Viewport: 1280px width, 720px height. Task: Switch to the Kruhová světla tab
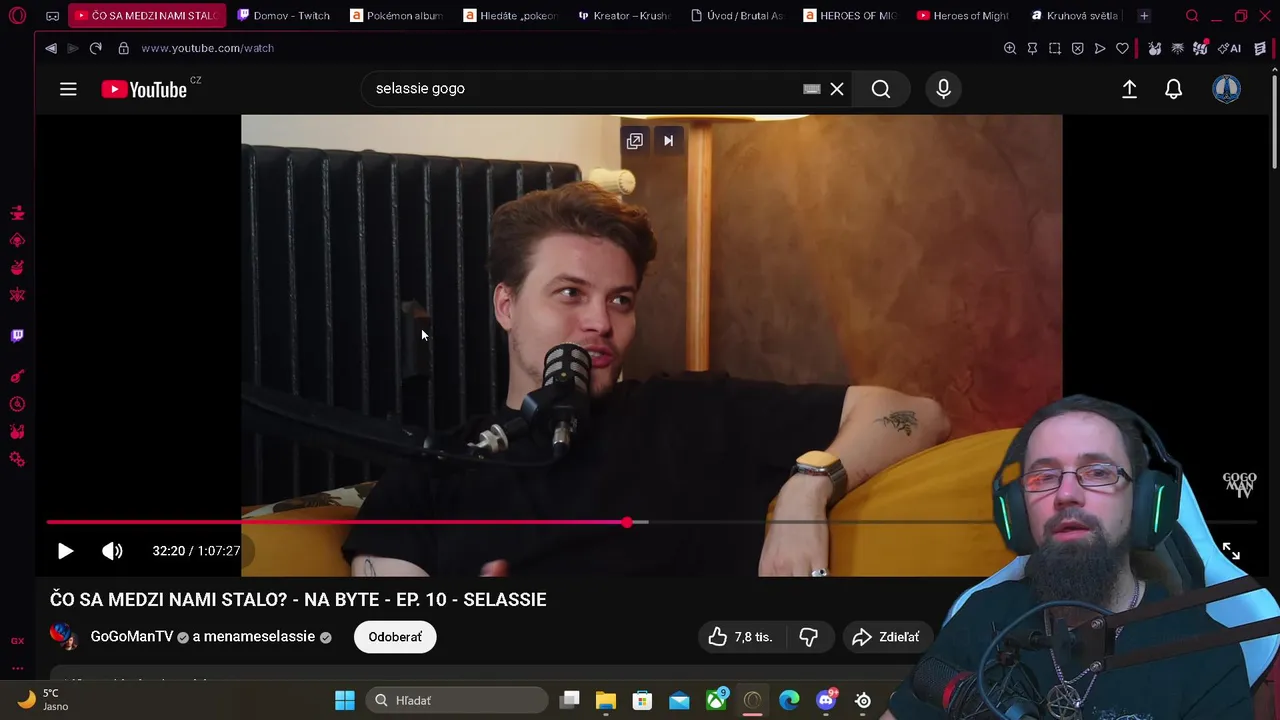click(x=1076, y=16)
